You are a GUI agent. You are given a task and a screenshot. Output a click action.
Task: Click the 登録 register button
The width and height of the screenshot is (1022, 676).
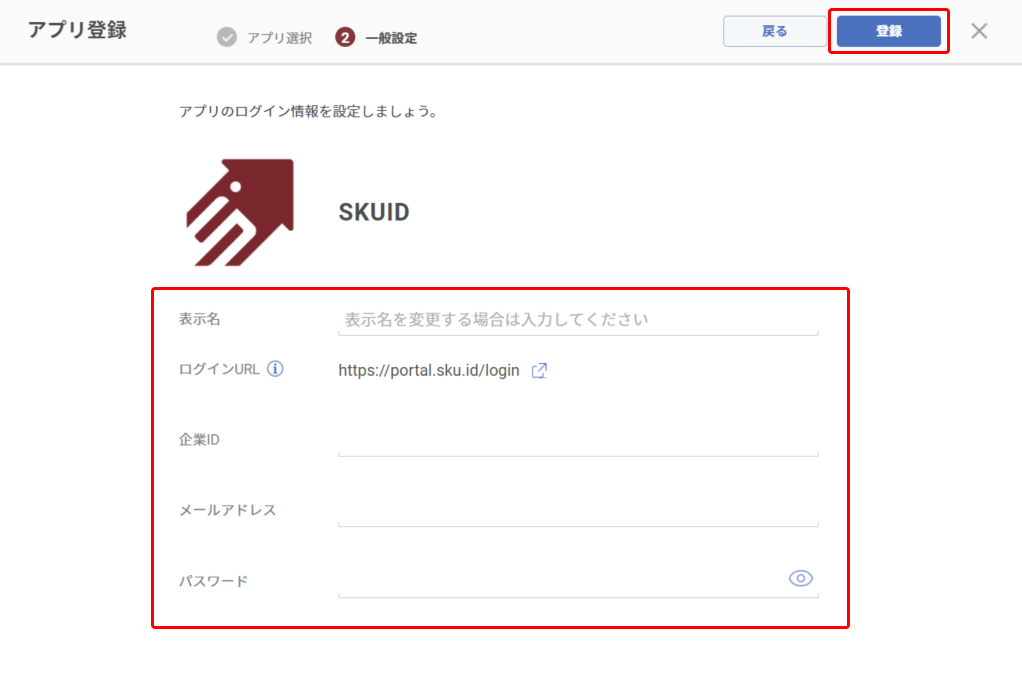click(888, 31)
